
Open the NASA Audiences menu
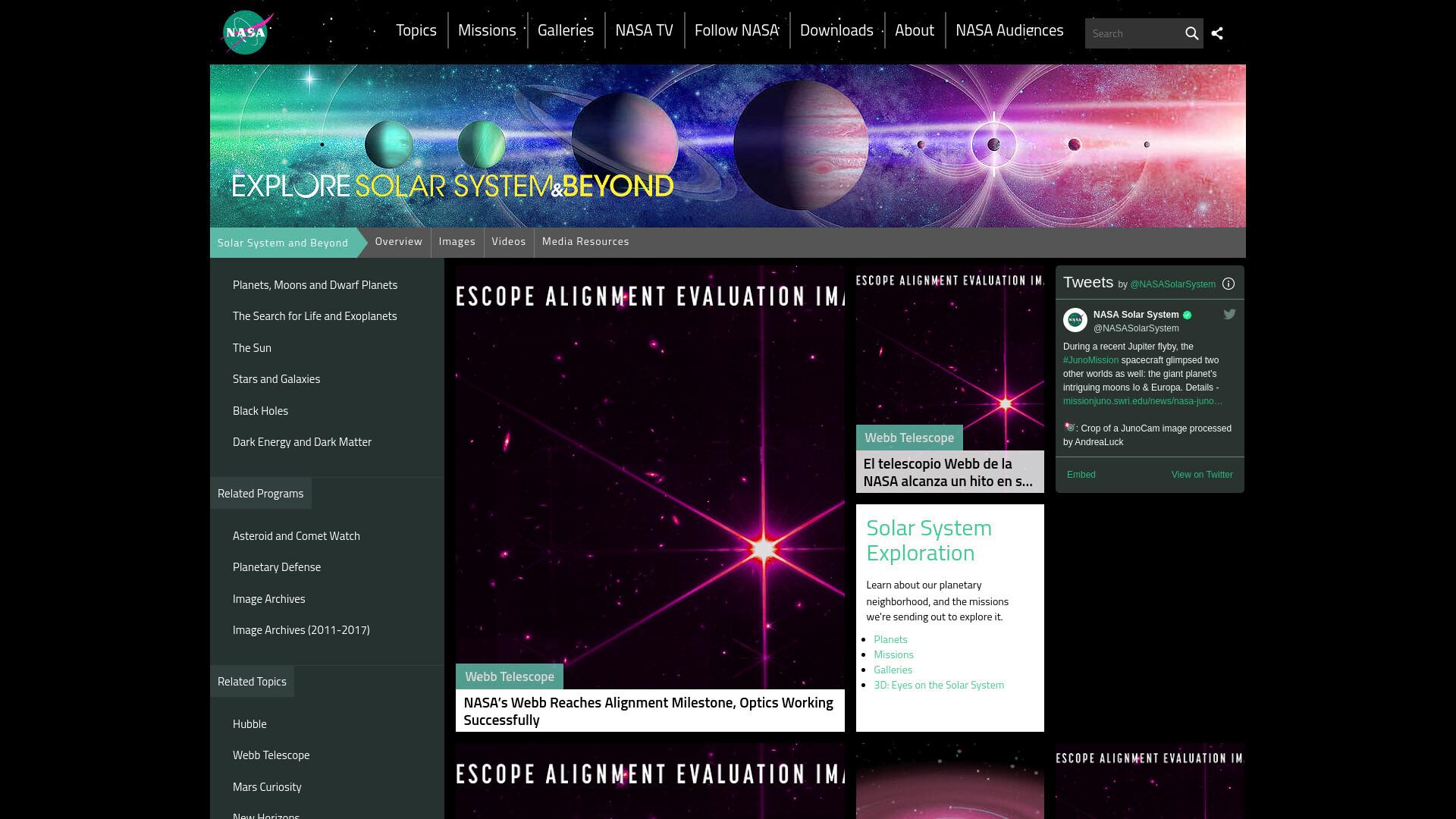[x=1009, y=30]
